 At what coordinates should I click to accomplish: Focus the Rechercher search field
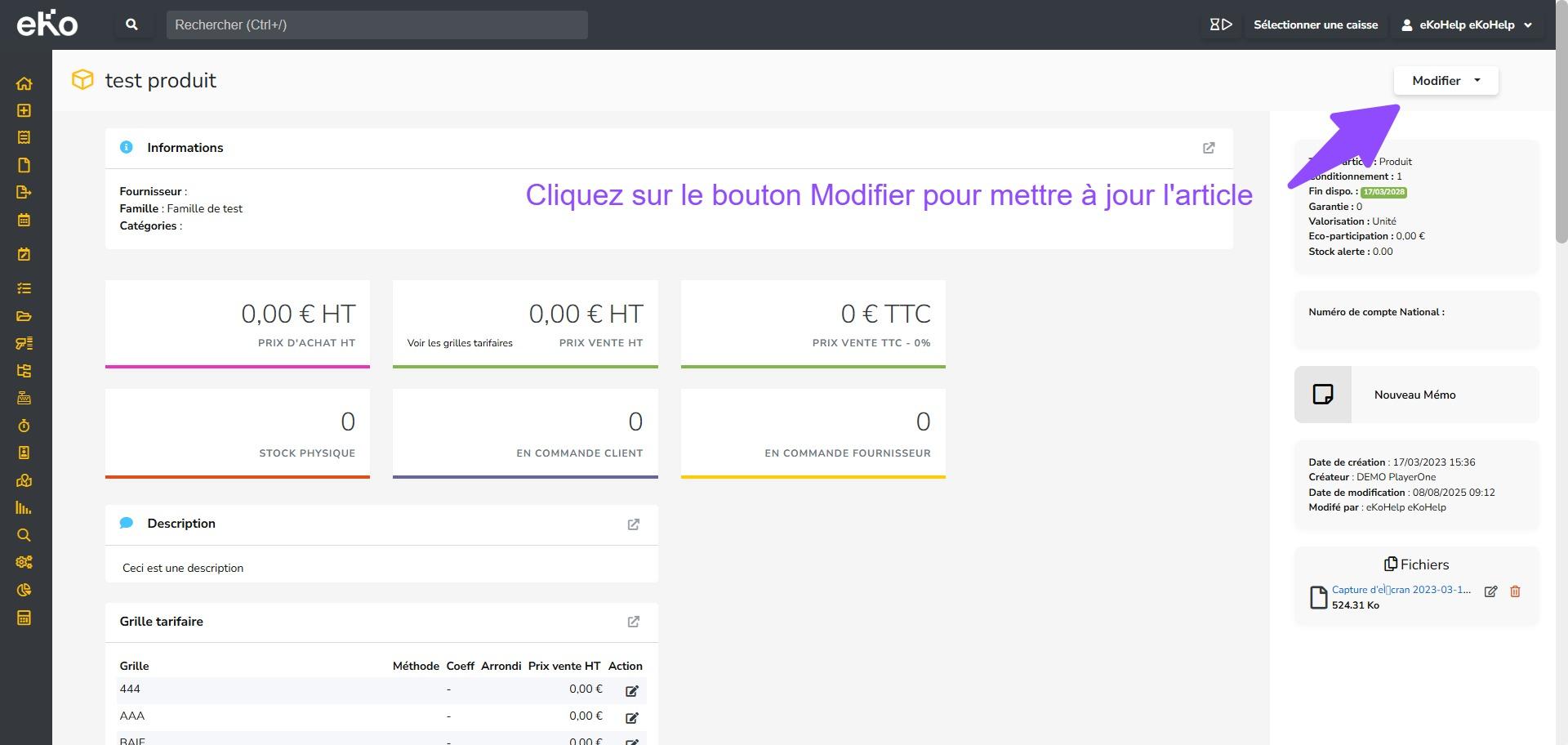pyautogui.click(x=376, y=25)
